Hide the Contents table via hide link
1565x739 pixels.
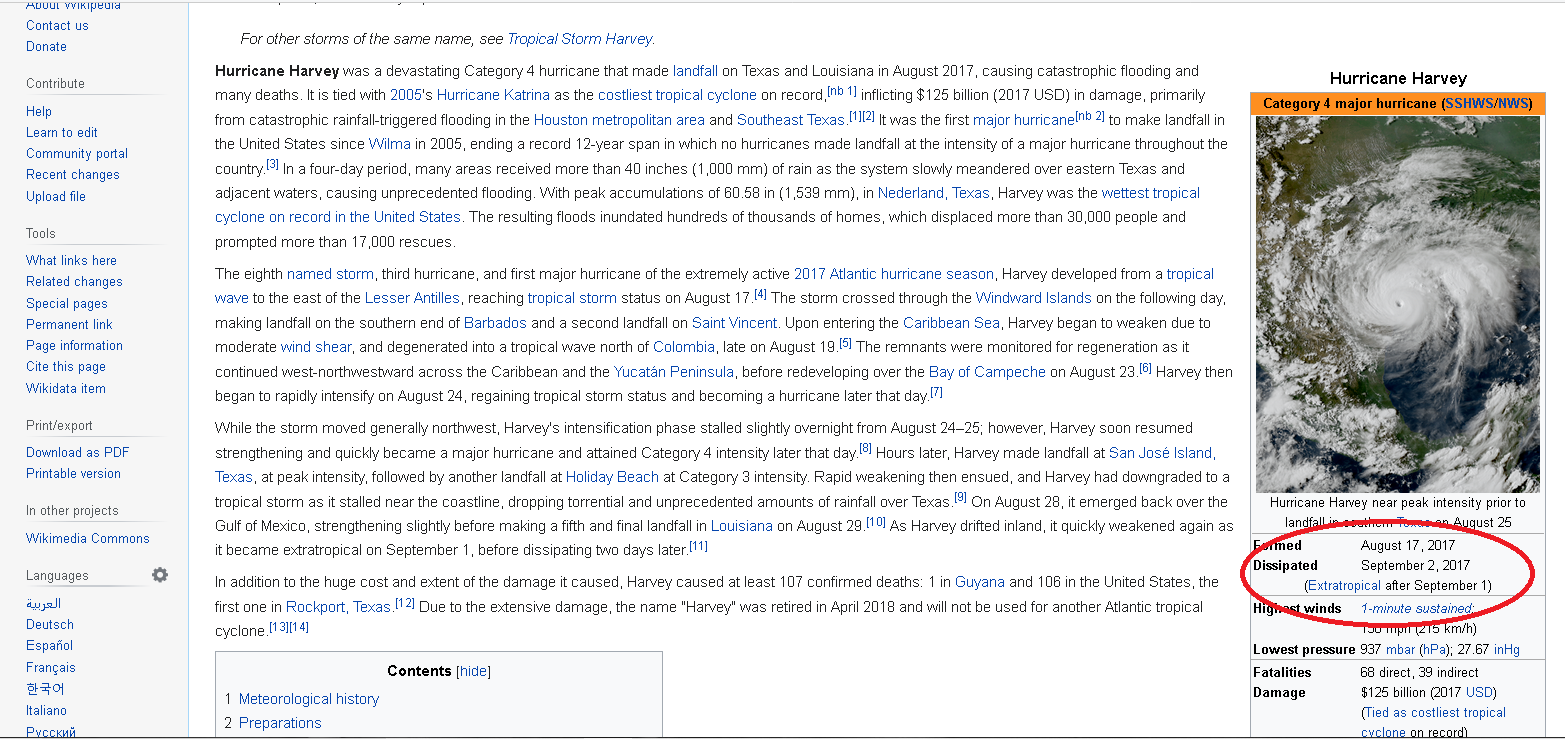coord(473,671)
